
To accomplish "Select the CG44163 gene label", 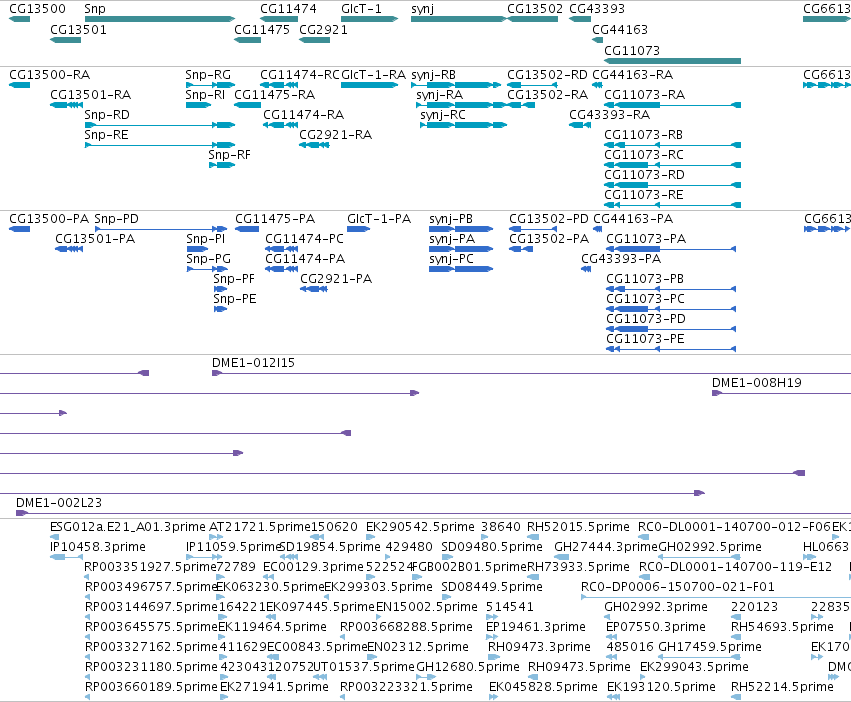I will coord(620,29).
